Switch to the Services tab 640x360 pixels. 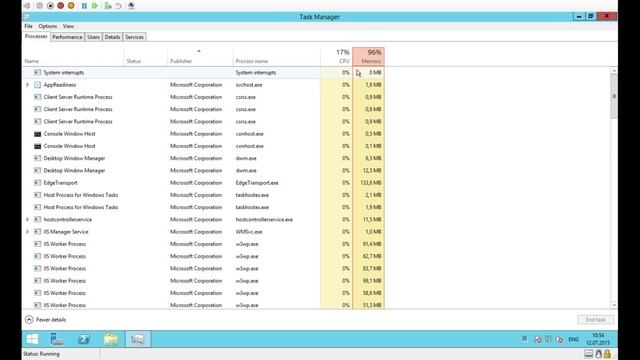pos(134,37)
